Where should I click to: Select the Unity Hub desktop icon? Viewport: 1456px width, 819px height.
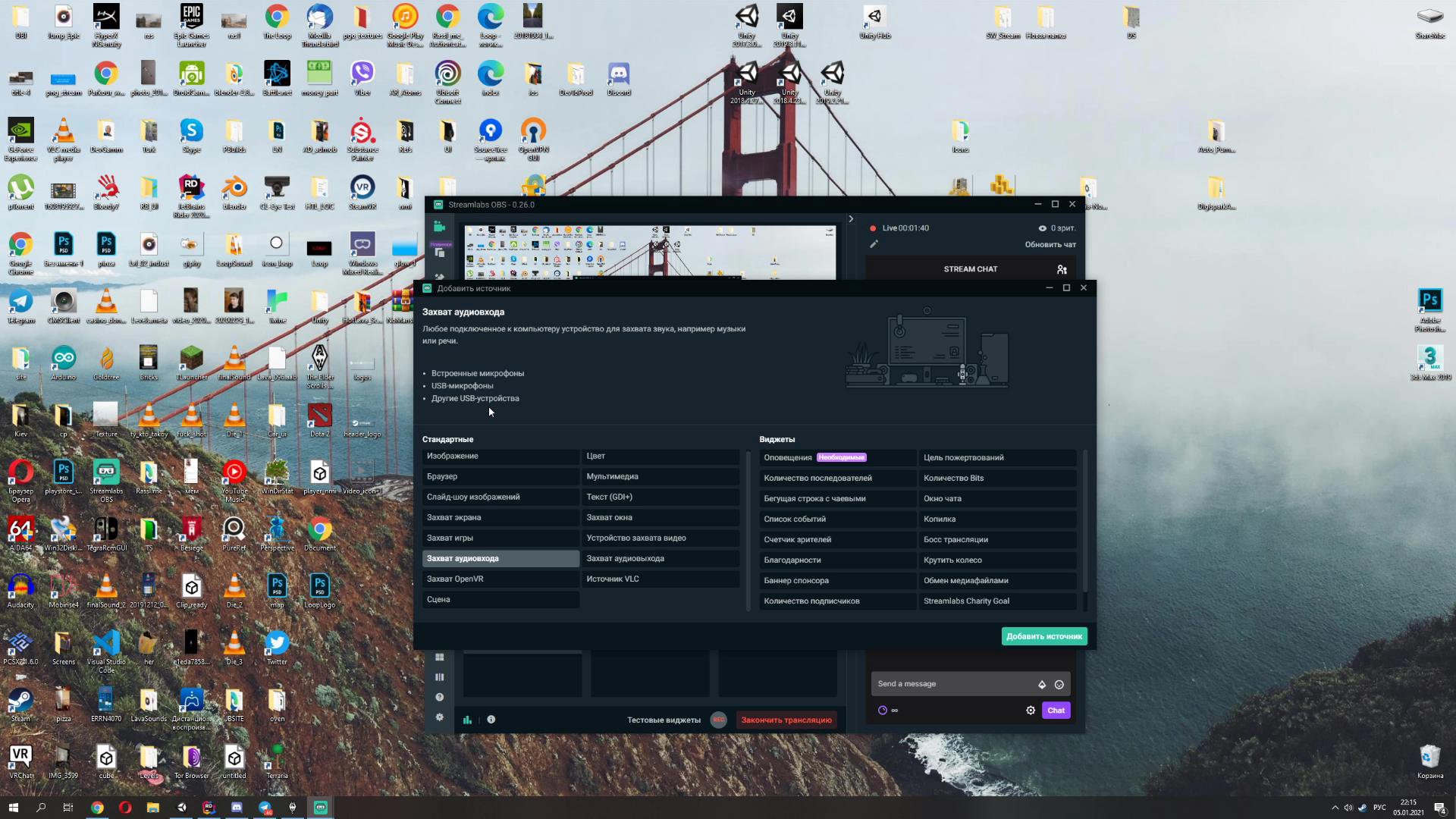(874, 22)
